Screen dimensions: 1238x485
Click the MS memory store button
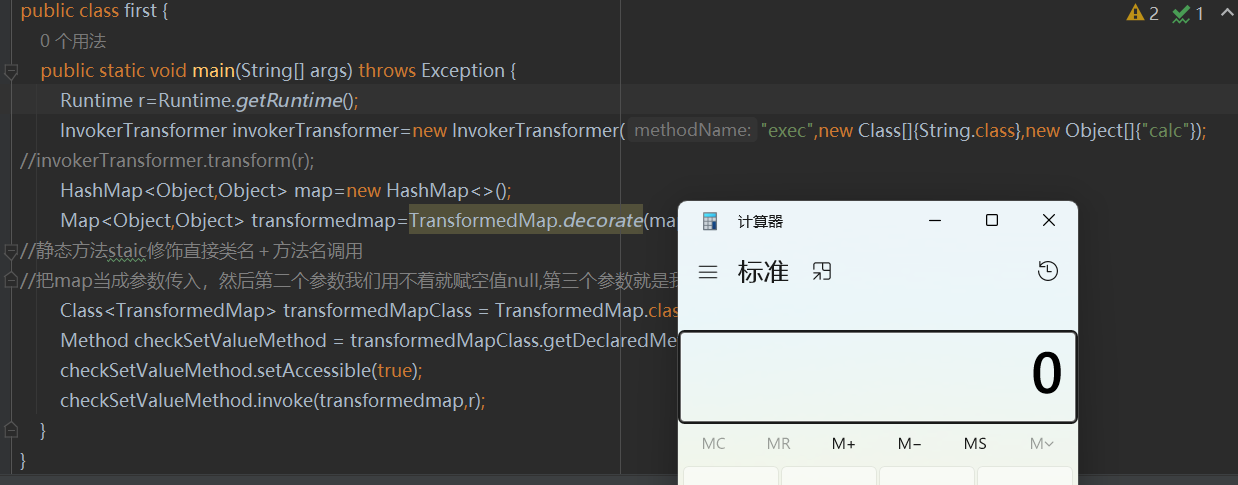(x=975, y=444)
